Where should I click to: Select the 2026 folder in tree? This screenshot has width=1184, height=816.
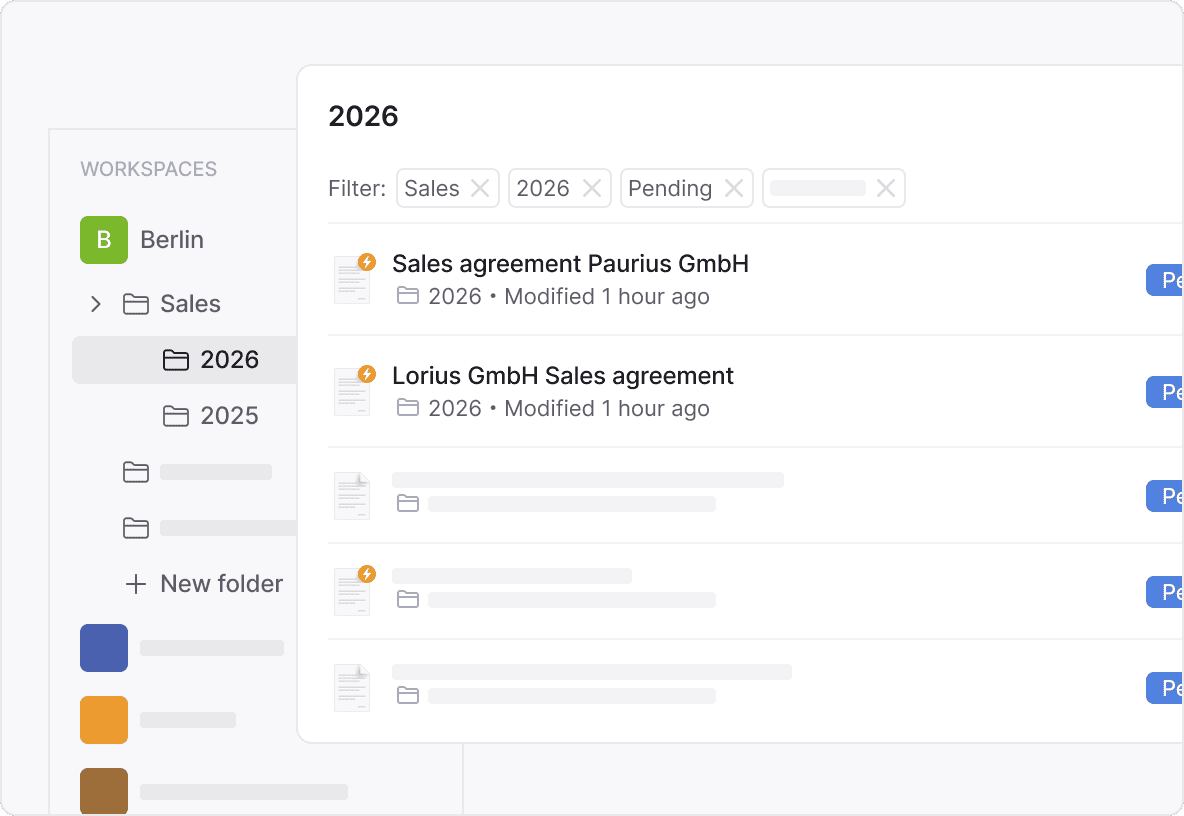click(229, 360)
